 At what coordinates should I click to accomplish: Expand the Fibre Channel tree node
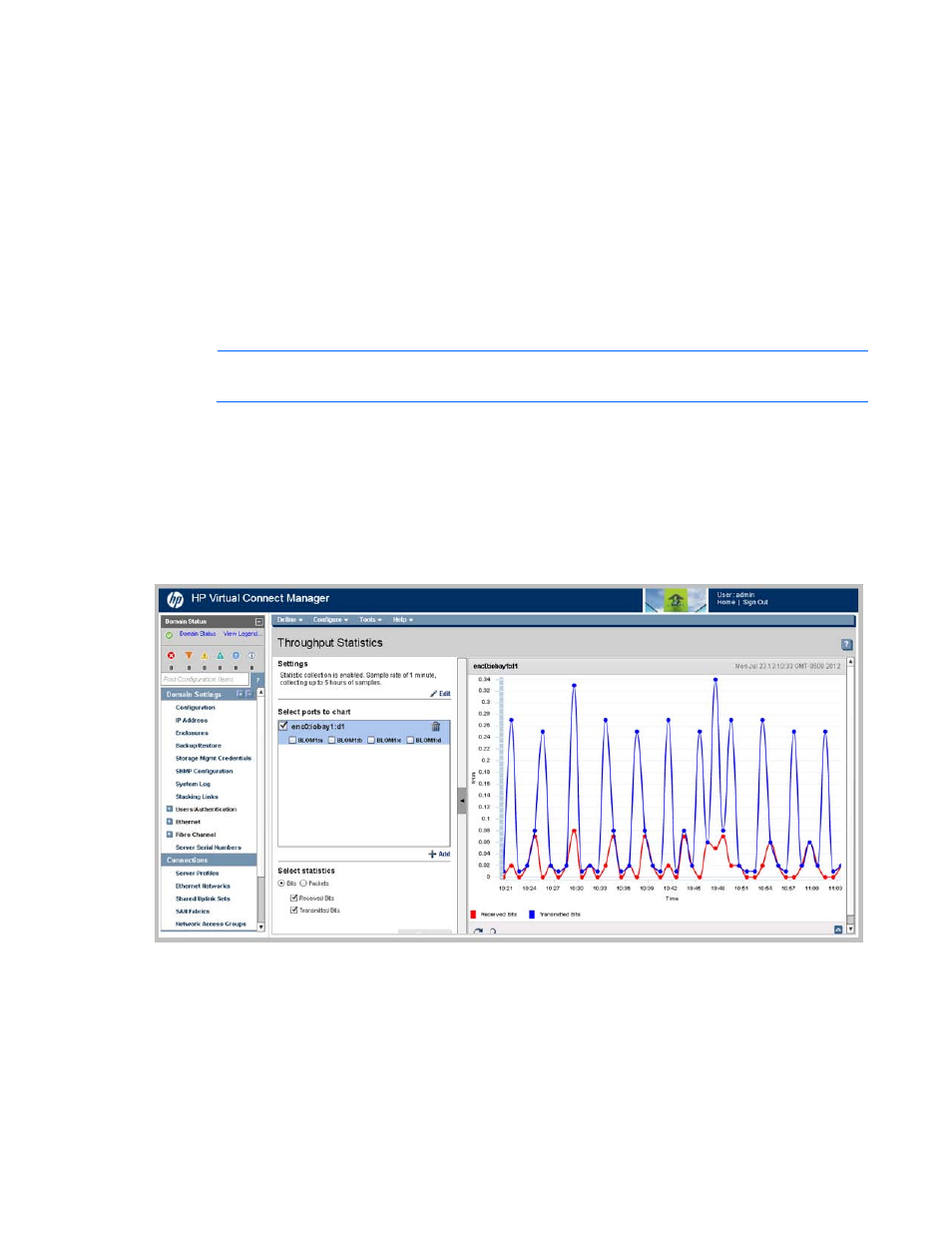click(170, 835)
